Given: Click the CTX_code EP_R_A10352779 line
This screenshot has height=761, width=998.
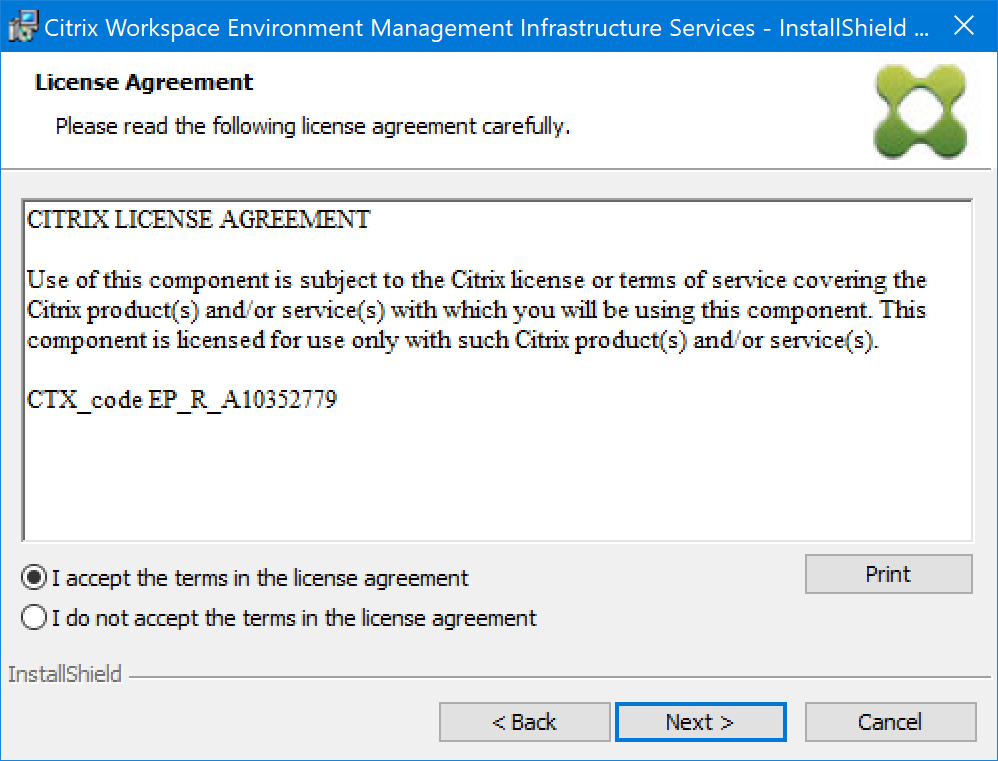Looking at the screenshot, I should (x=182, y=401).
